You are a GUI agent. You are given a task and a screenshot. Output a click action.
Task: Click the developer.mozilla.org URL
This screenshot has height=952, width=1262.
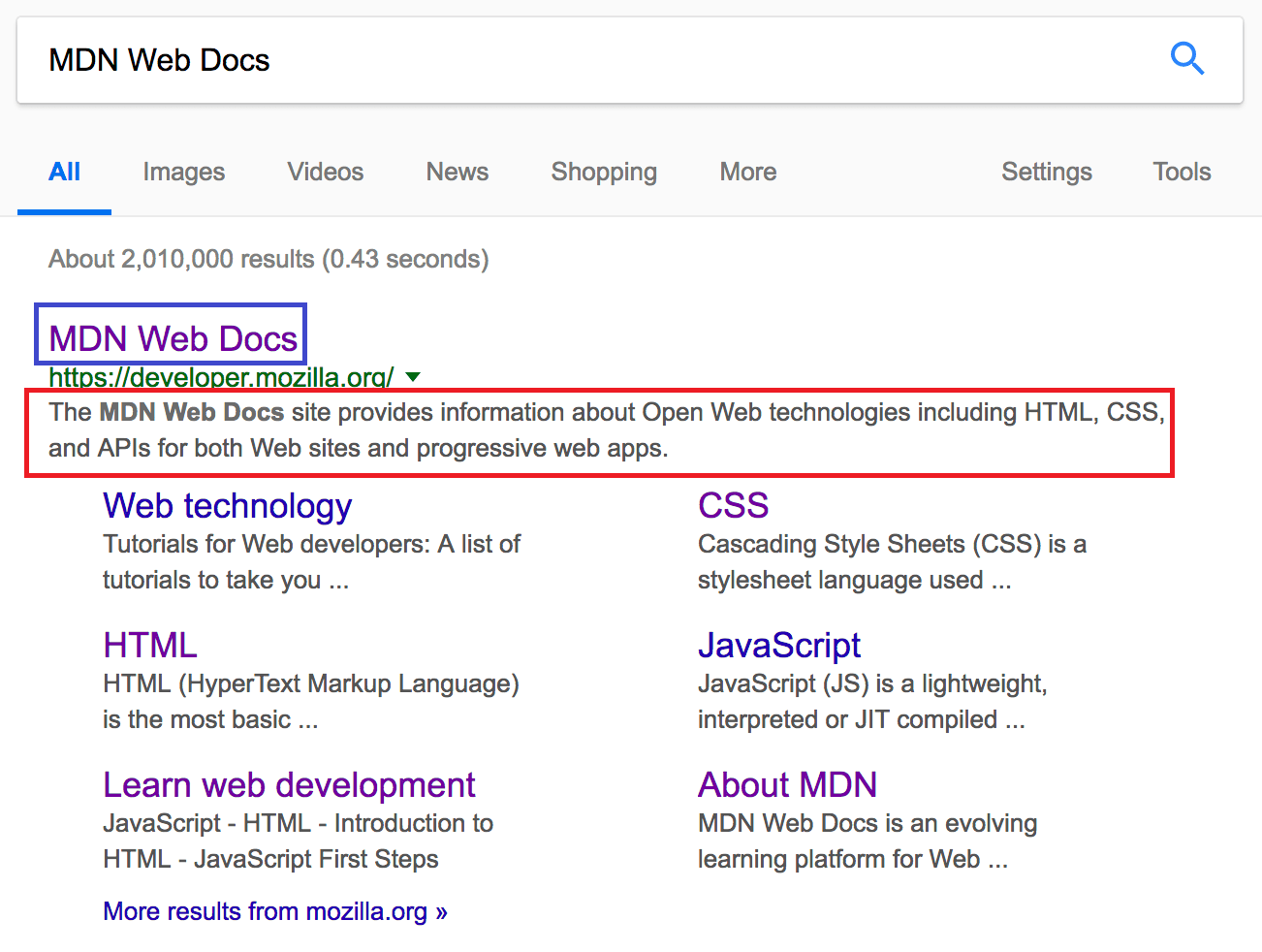221,377
